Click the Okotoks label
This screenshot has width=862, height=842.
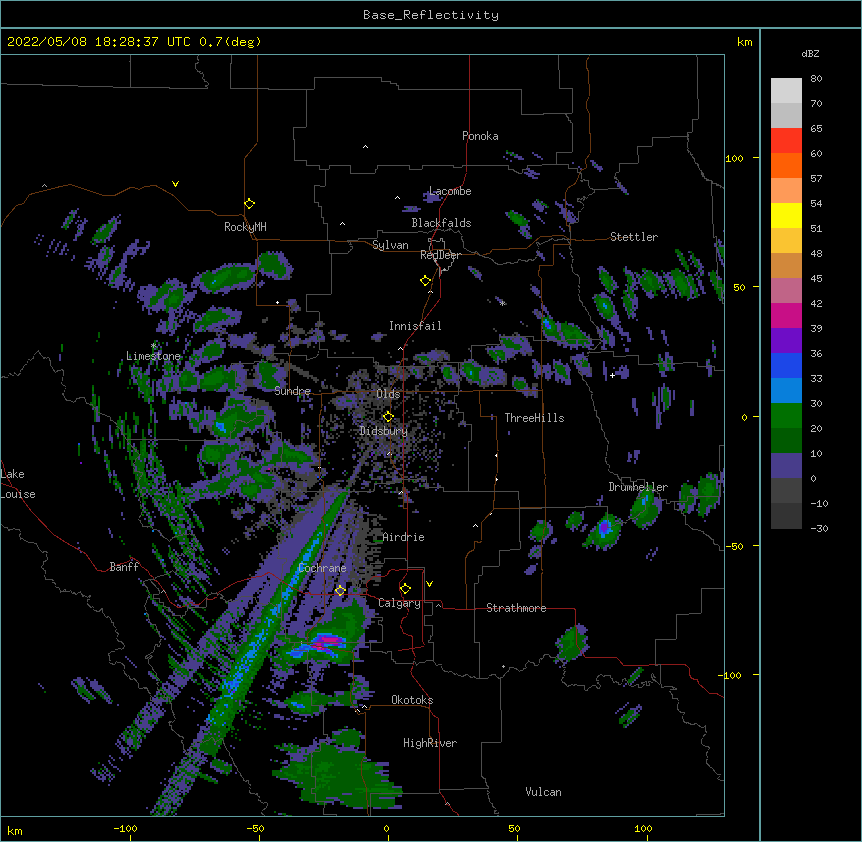[x=412, y=700]
